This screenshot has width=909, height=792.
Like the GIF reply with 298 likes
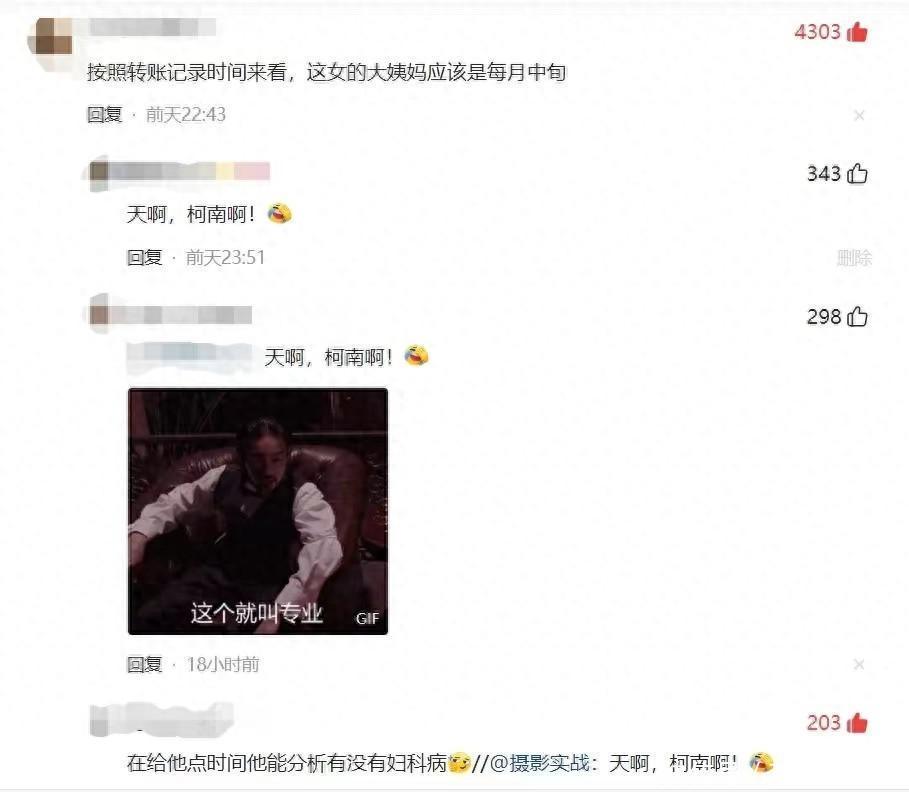tap(857, 317)
